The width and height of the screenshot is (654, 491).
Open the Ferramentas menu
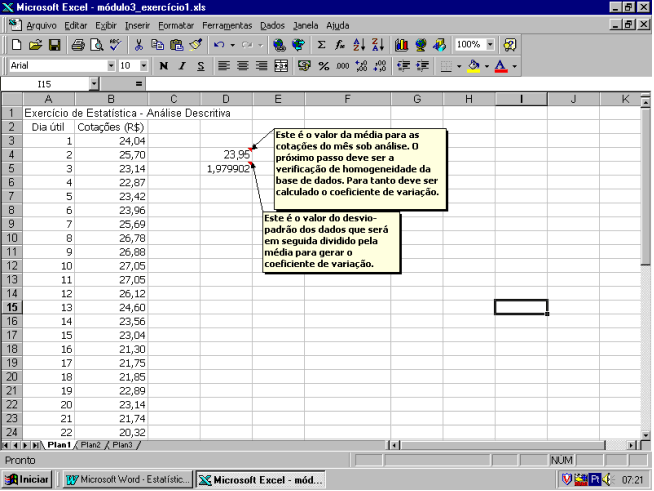tap(227, 24)
